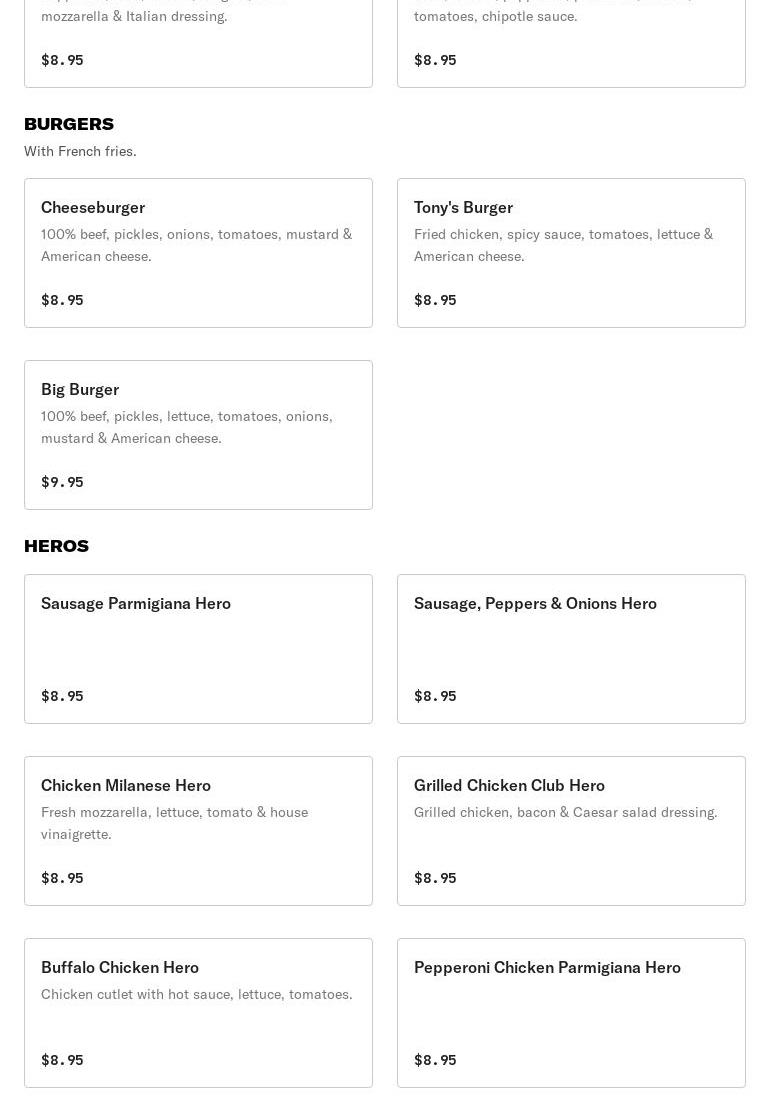
Task: Choose Pepperoni Chicken Parmigiana Hero
Action: 571,1012
